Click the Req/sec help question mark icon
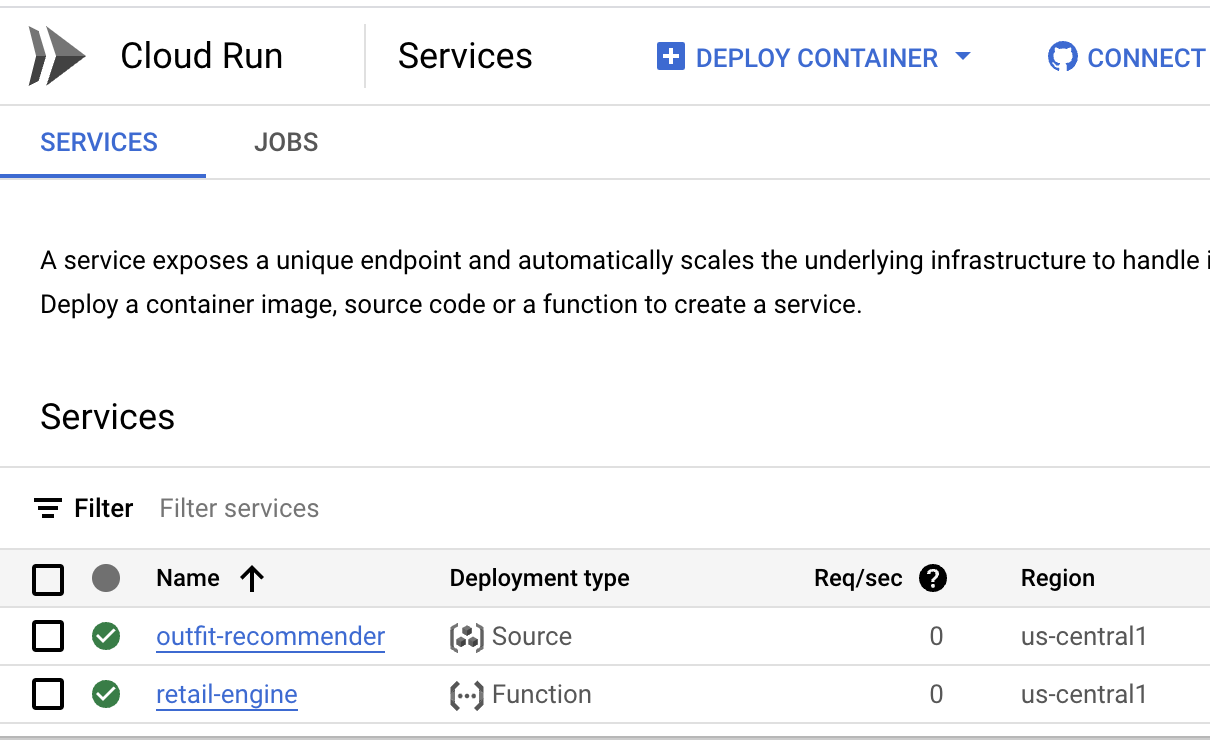 pos(932,578)
